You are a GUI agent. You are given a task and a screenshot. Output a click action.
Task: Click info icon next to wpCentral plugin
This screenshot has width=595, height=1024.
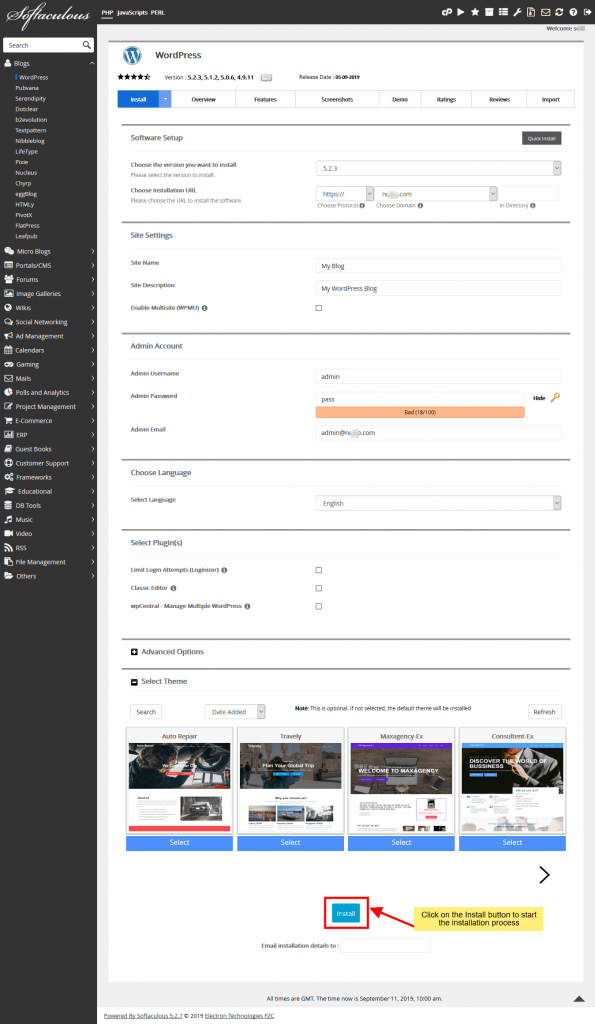point(247,607)
